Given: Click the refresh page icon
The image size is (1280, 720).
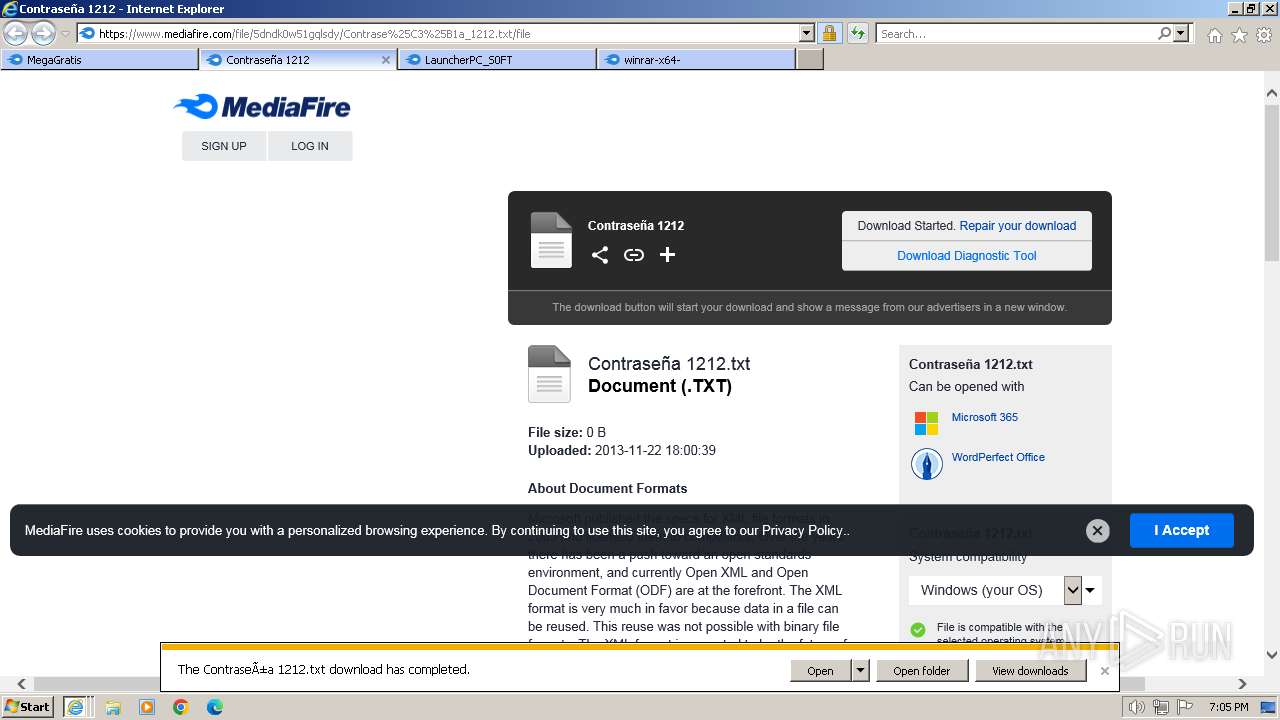Looking at the screenshot, I should tap(858, 33).
